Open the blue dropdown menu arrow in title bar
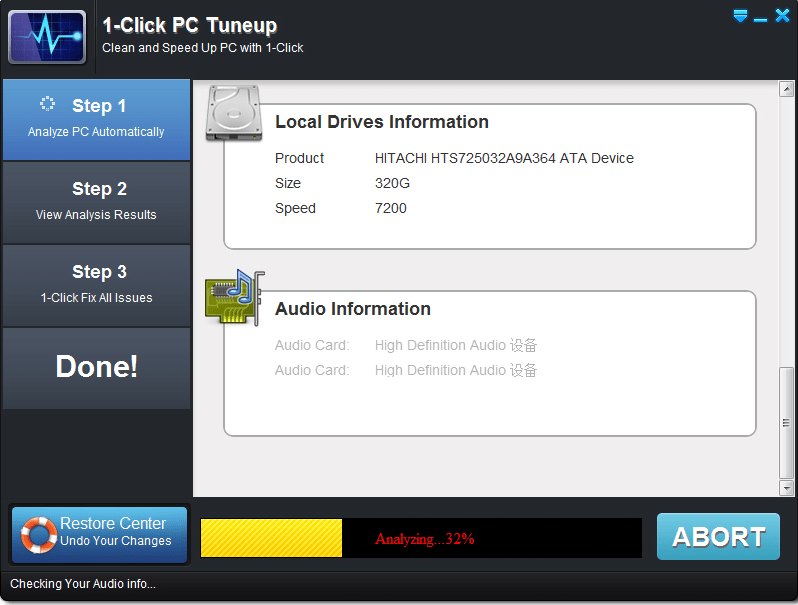 (740, 16)
